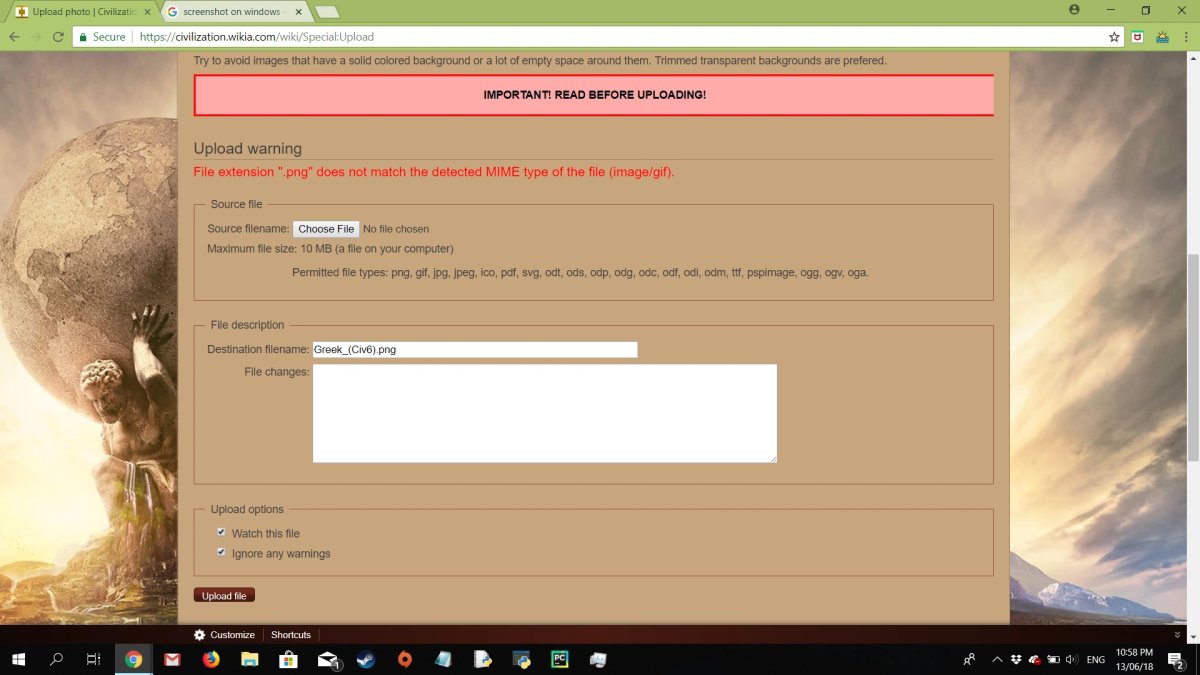Image resolution: width=1200 pixels, height=675 pixels.
Task: Open Microsoft Store from the taskbar
Action: (288, 659)
